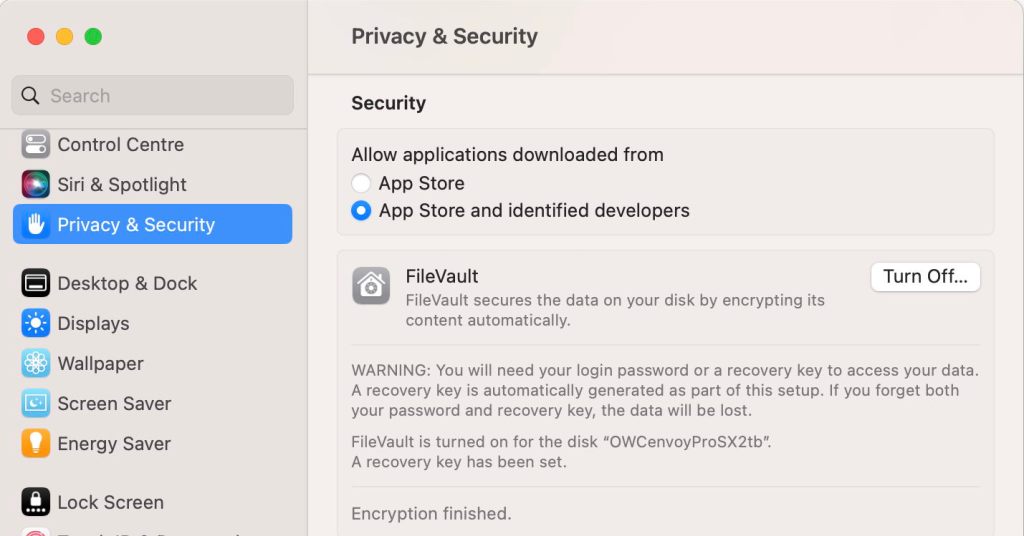Click the Siri & Spotlight icon
The height and width of the screenshot is (536, 1024).
(x=36, y=184)
